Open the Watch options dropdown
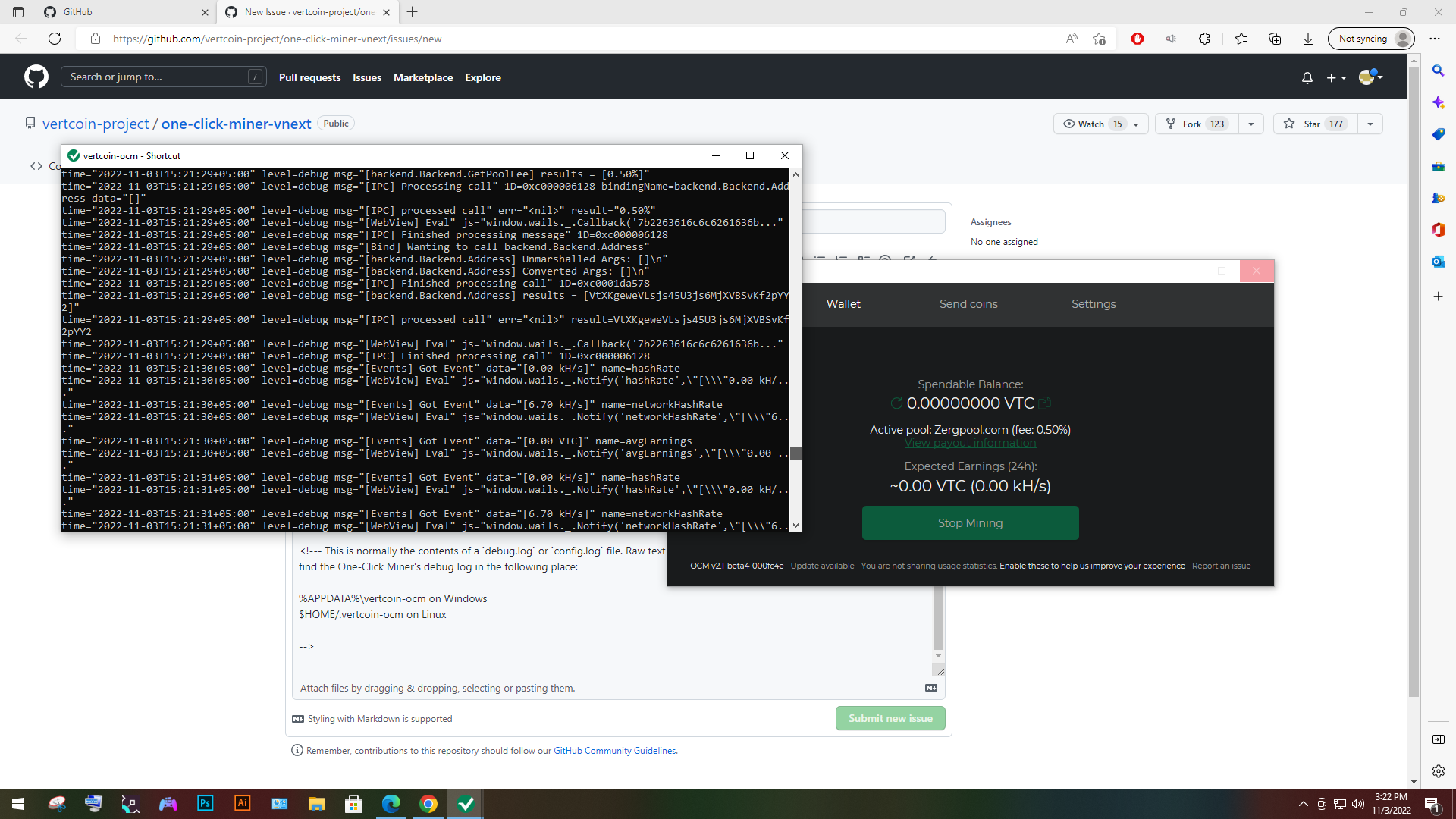This screenshot has width=1456, height=819. coord(1135,124)
